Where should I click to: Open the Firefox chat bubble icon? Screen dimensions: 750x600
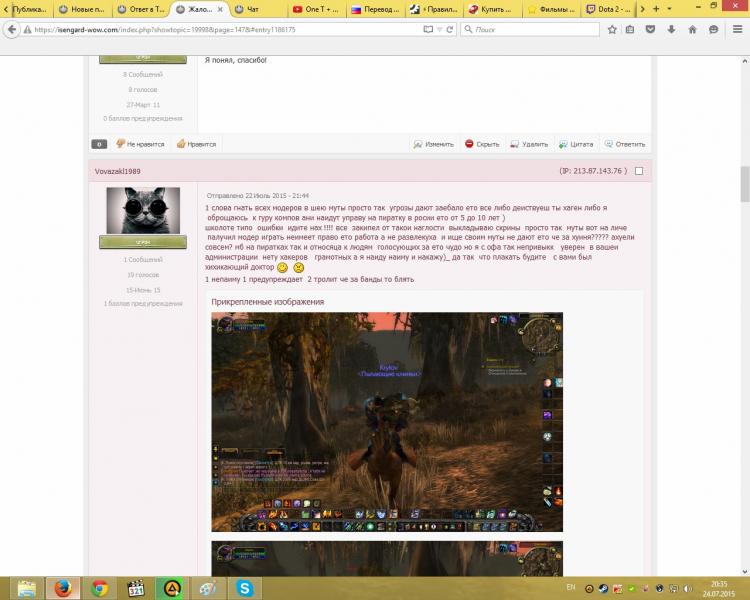(x=713, y=30)
